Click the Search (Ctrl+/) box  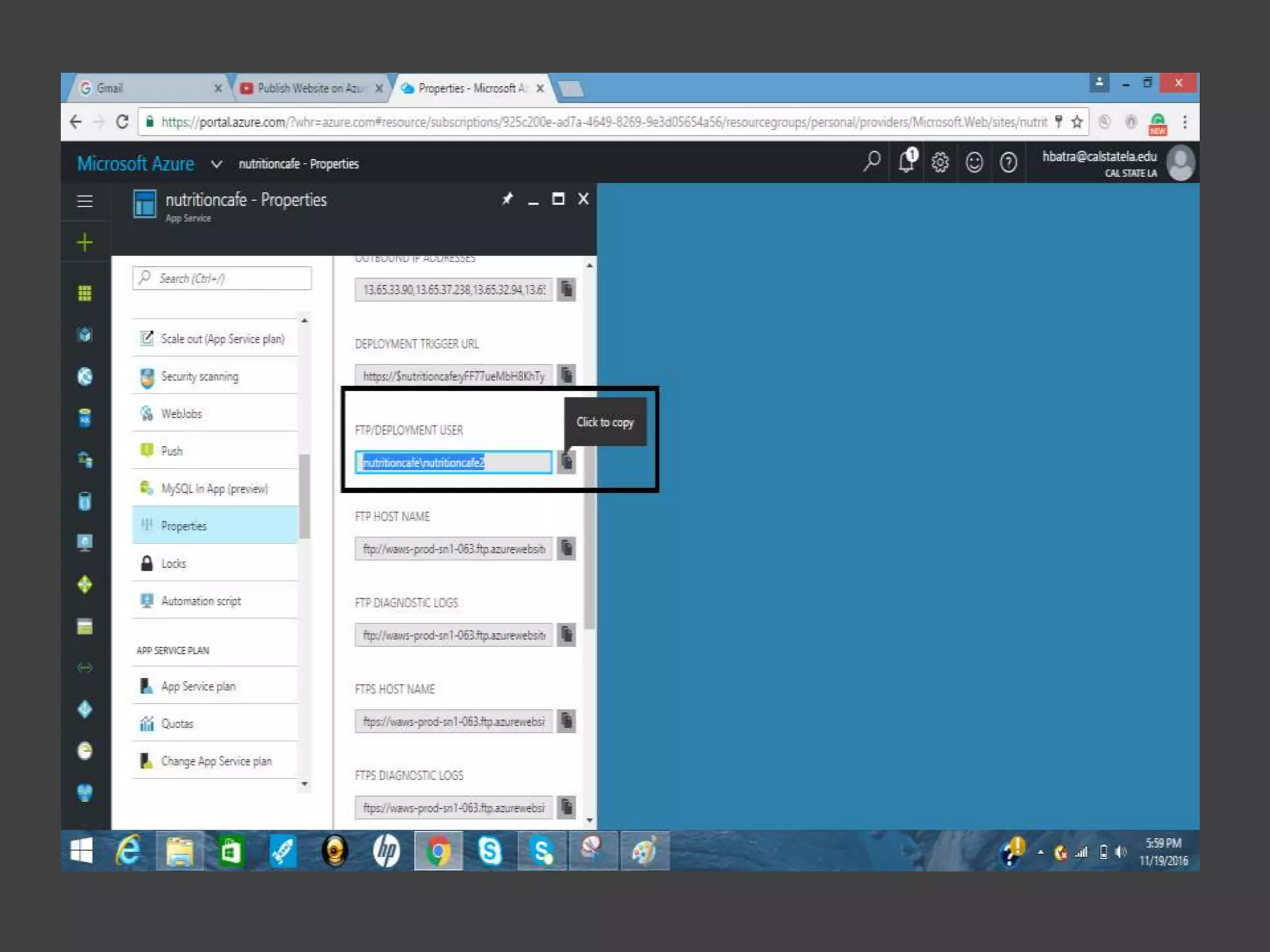[222, 278]
